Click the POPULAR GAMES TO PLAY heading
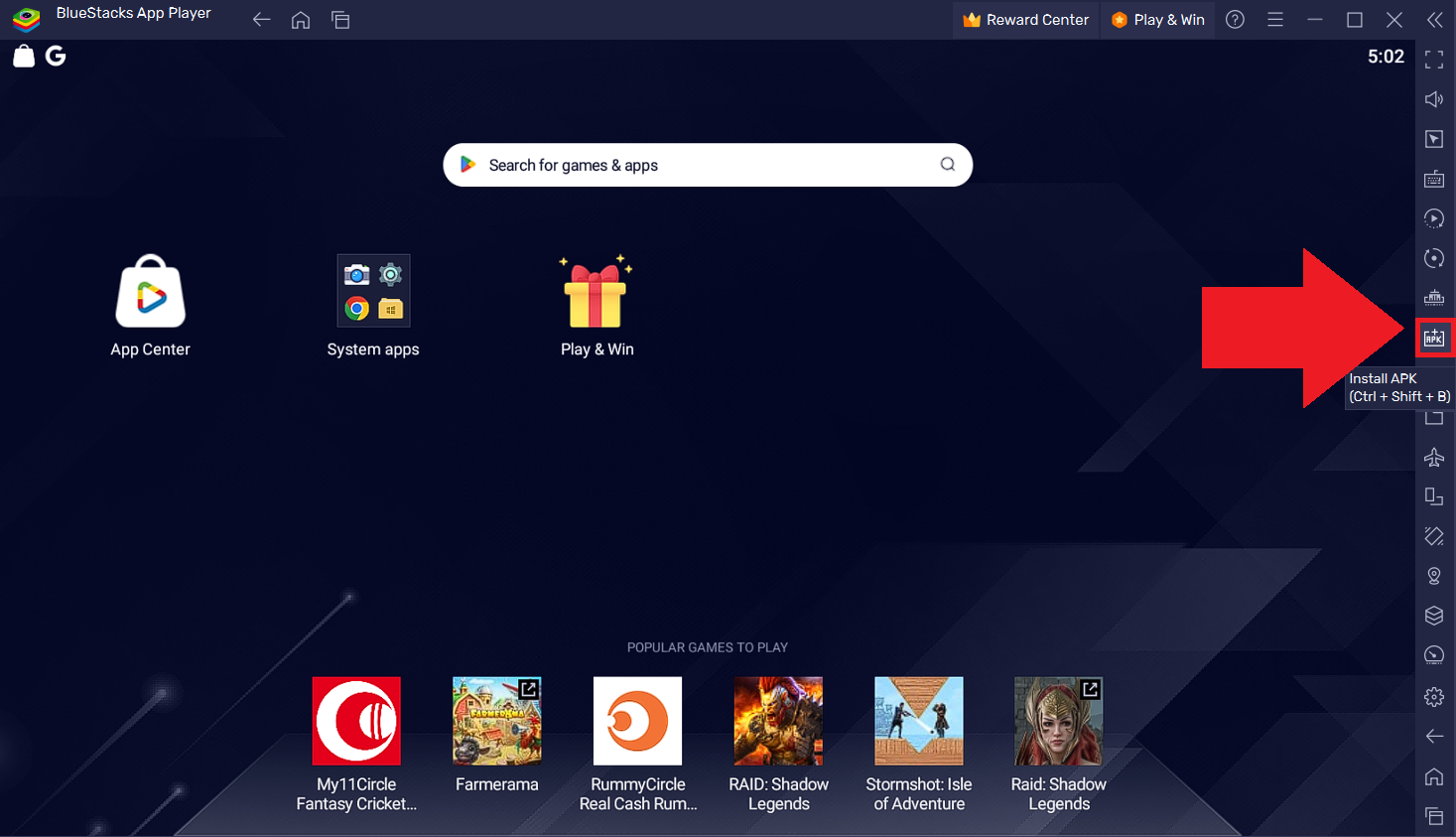The height and width of the screenshot is (837, 1456). [x=708, y=647]
